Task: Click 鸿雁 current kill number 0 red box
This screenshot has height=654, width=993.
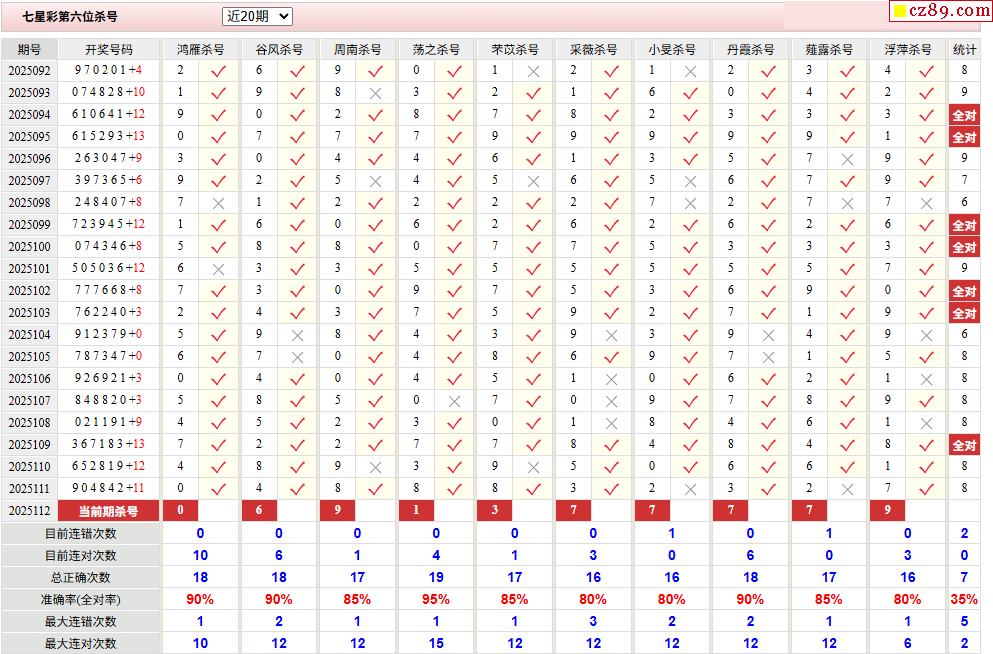Action: 180,510
